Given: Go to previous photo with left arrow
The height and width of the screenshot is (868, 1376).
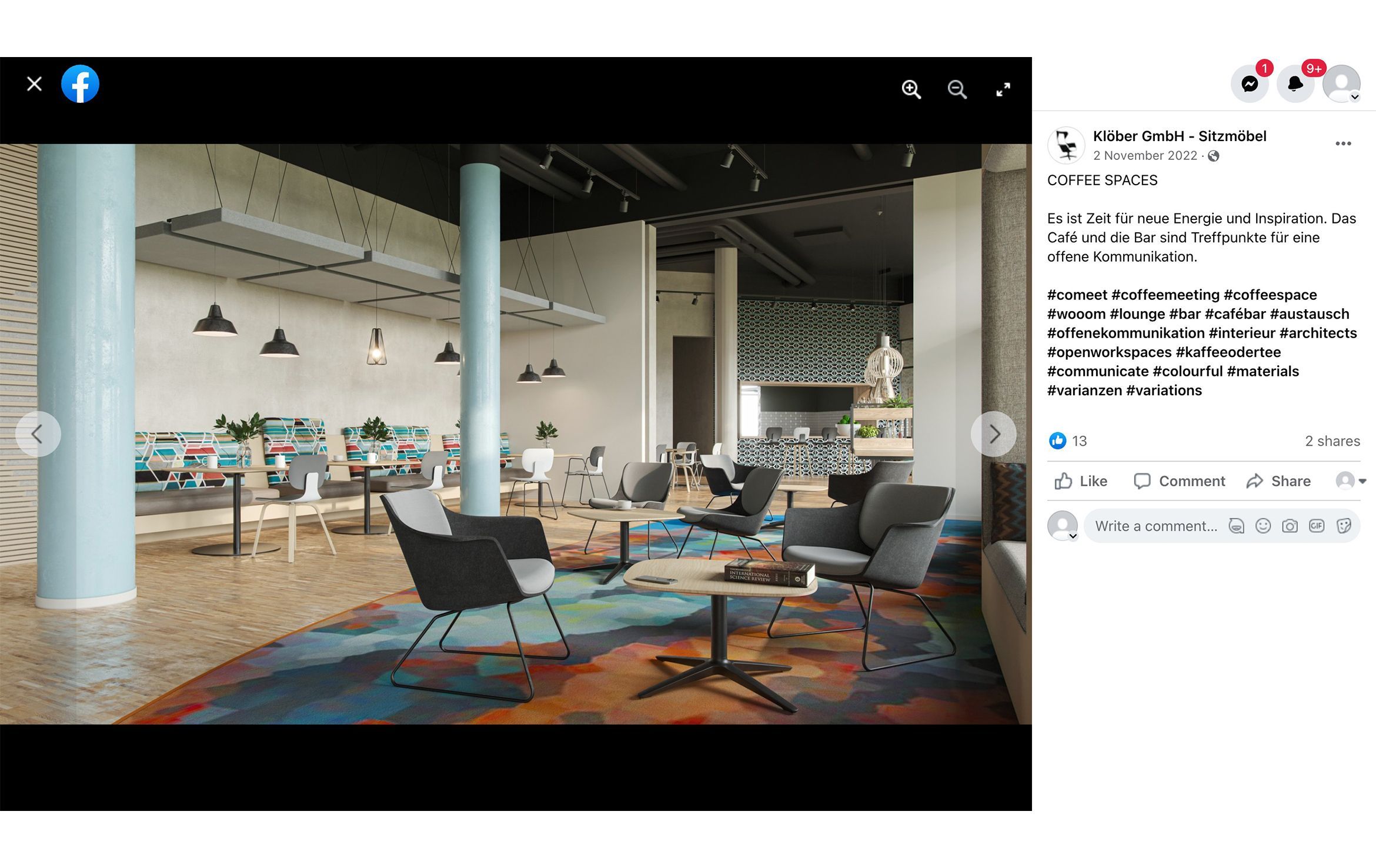Looking at the screenshot, I should pyautogui.click(x=38, y=434).
